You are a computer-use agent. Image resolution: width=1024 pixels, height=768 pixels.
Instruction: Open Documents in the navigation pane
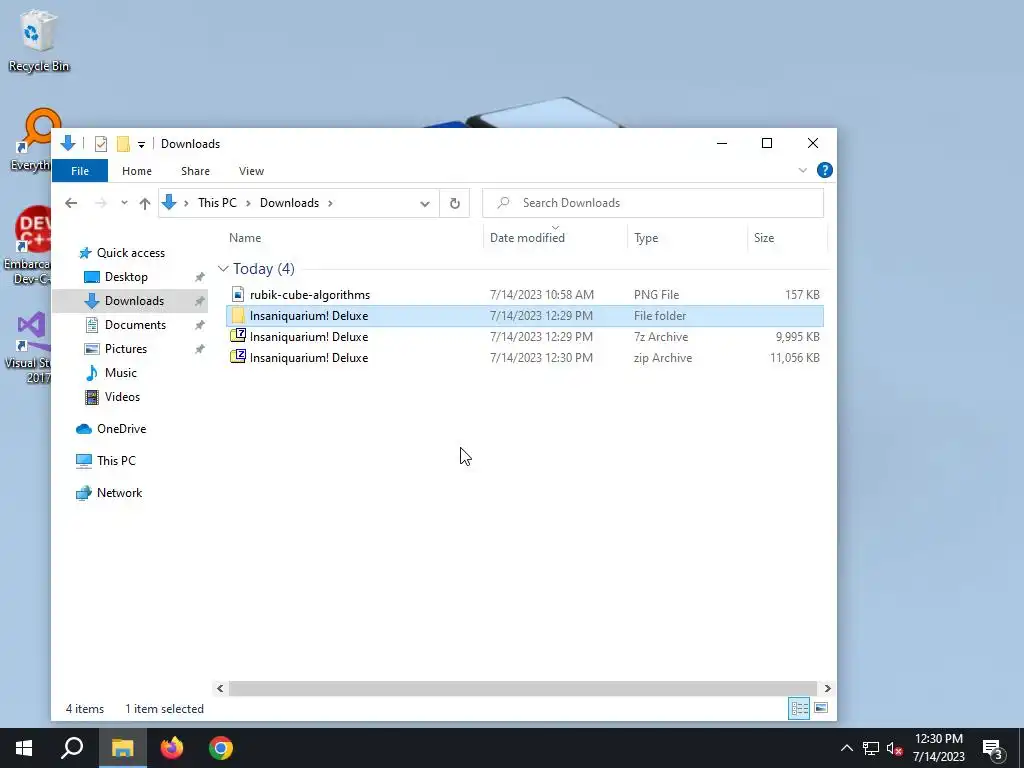(x=135, y=325)
